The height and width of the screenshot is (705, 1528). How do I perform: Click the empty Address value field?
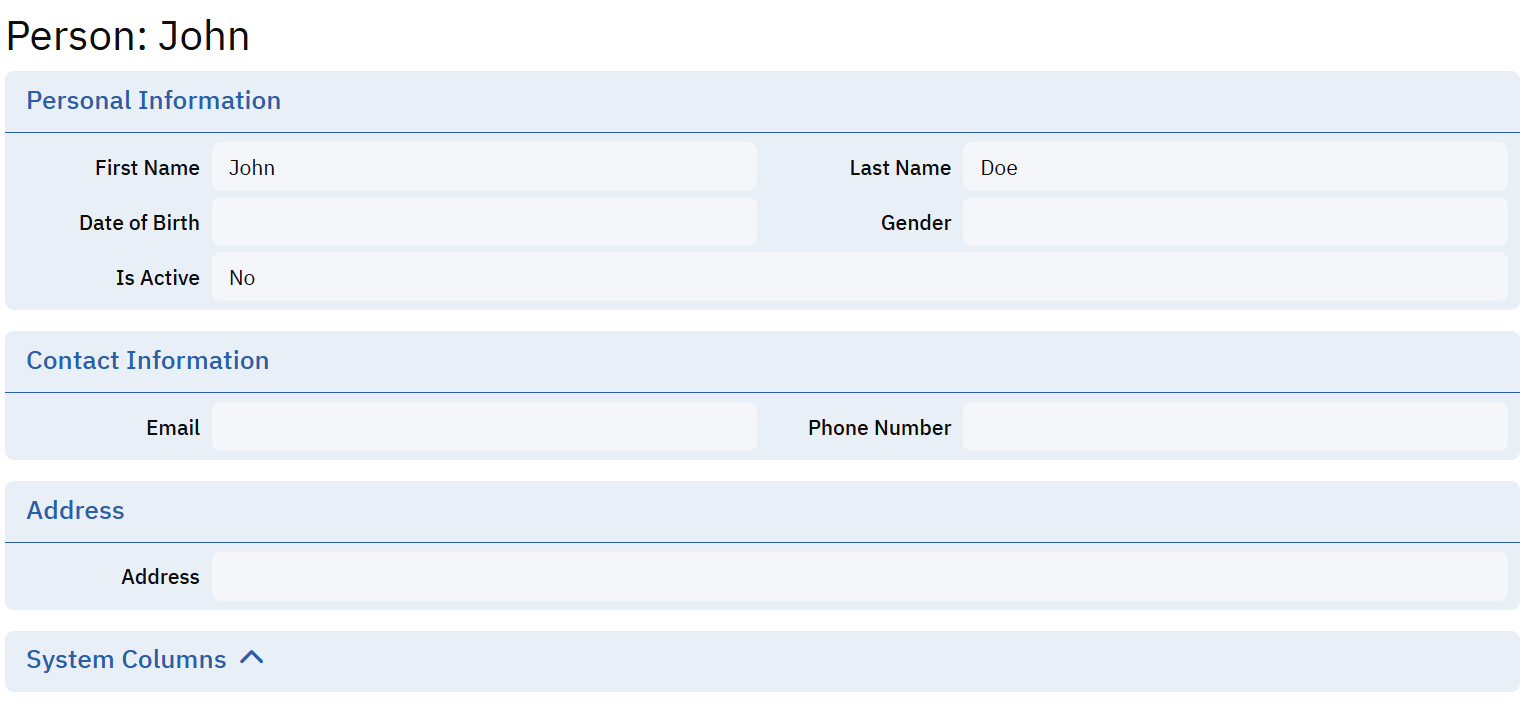coord(858,577)
